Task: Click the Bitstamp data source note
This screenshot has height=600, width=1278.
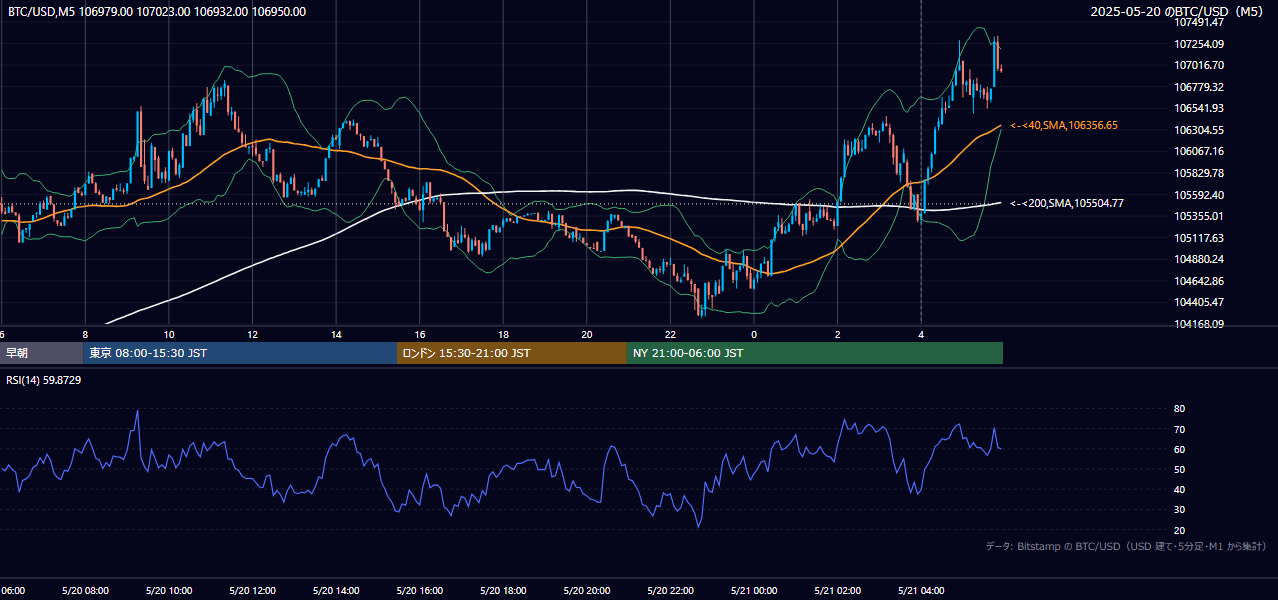Action: click(x=1126, y=546)
